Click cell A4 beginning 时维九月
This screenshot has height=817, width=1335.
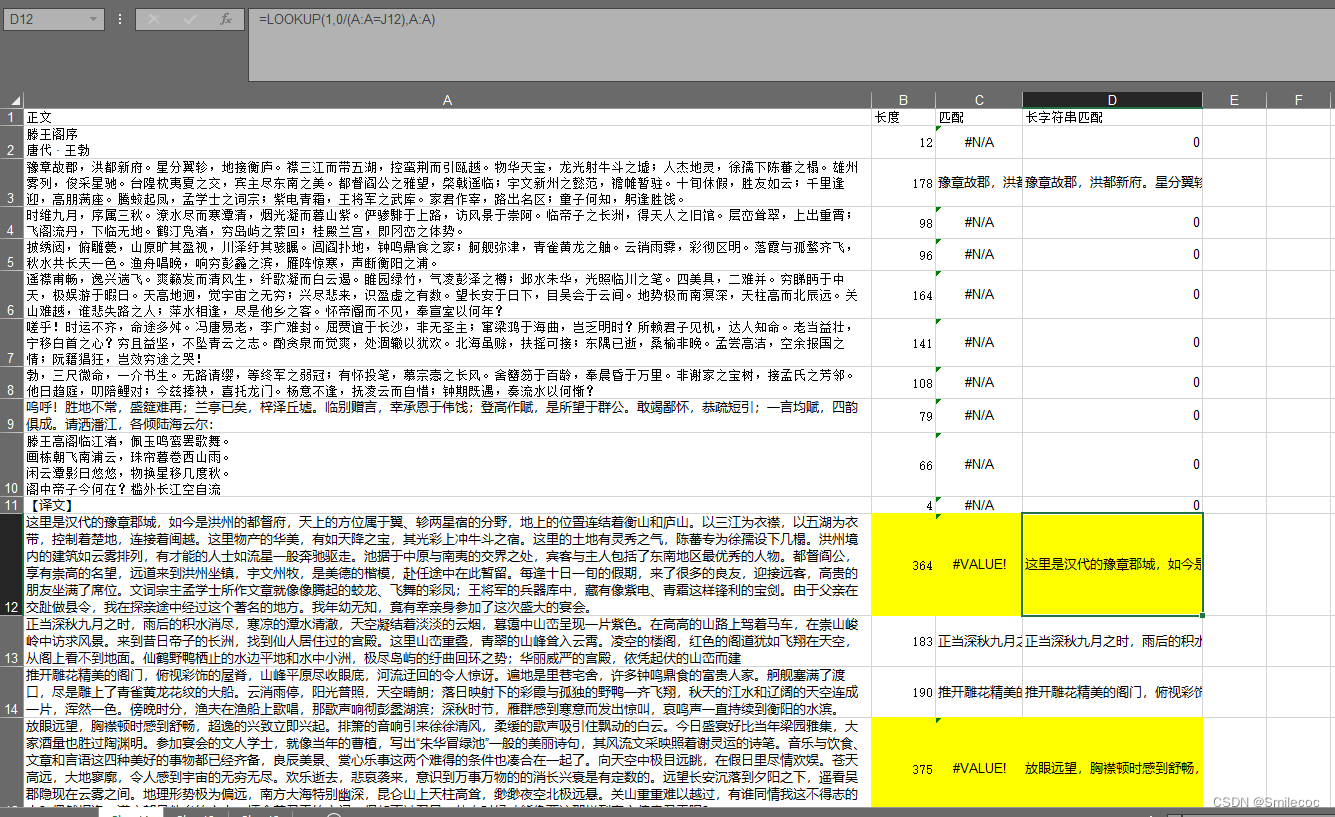[x=447, y=223]
